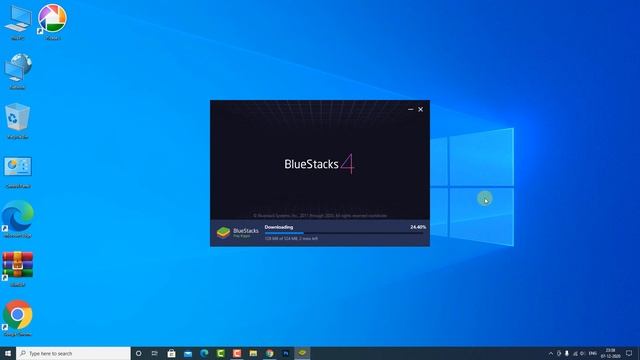Click the microphone tray icon
This screenshot has height=360, width=640.
tap(567, 353)
